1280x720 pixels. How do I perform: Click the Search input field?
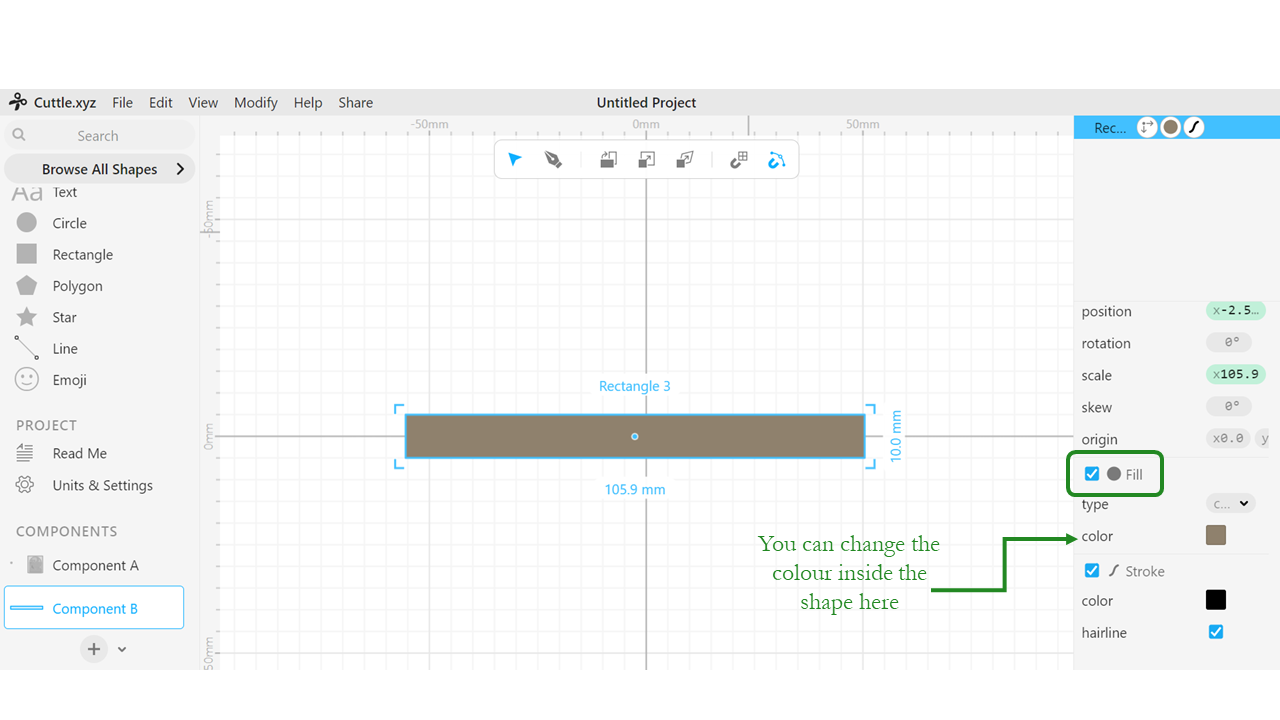[x=99, y=135]
